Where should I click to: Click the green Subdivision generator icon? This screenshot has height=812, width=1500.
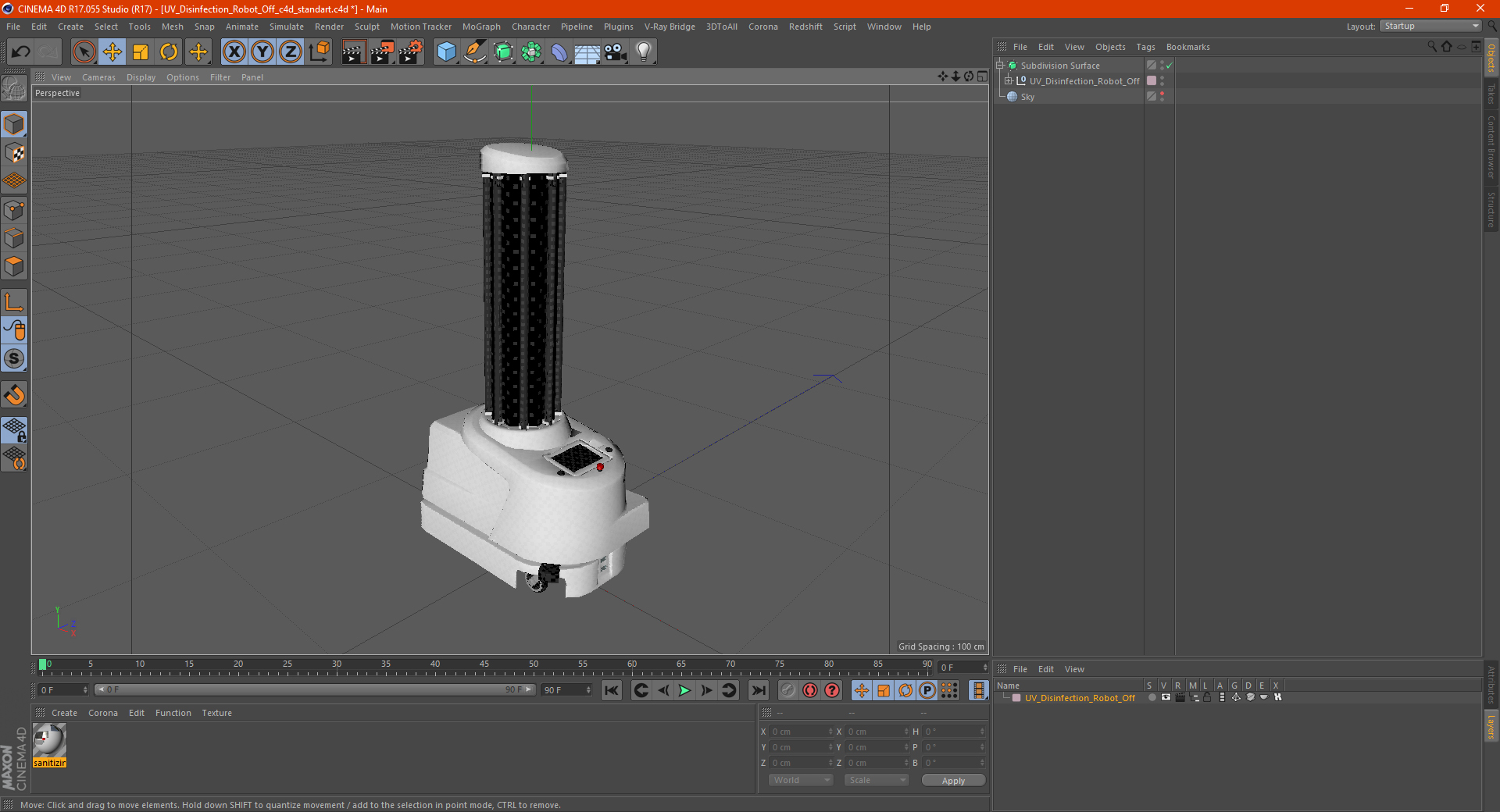[503, 52]
